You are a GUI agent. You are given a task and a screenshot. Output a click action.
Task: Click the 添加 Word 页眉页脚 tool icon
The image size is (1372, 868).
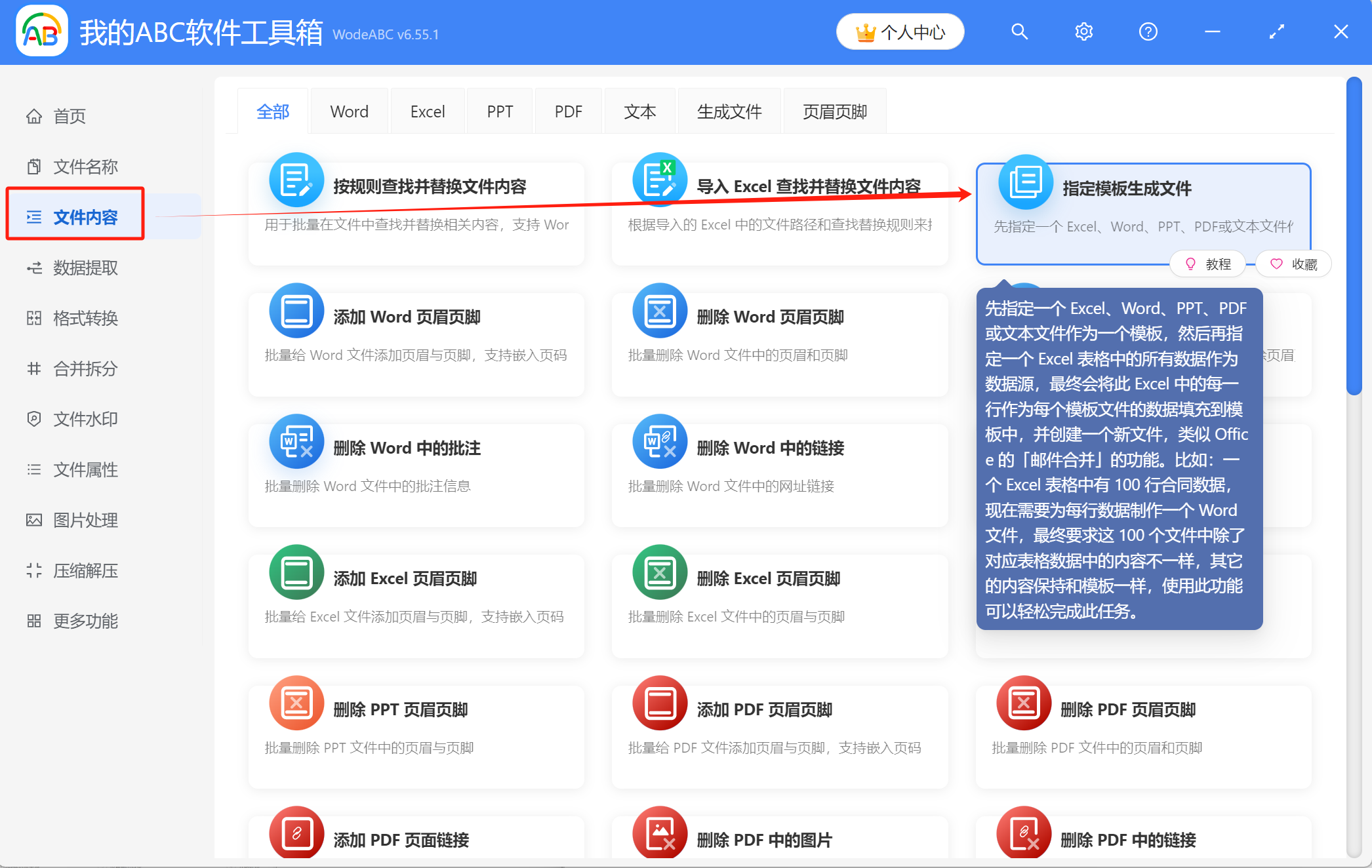(296, 311)
